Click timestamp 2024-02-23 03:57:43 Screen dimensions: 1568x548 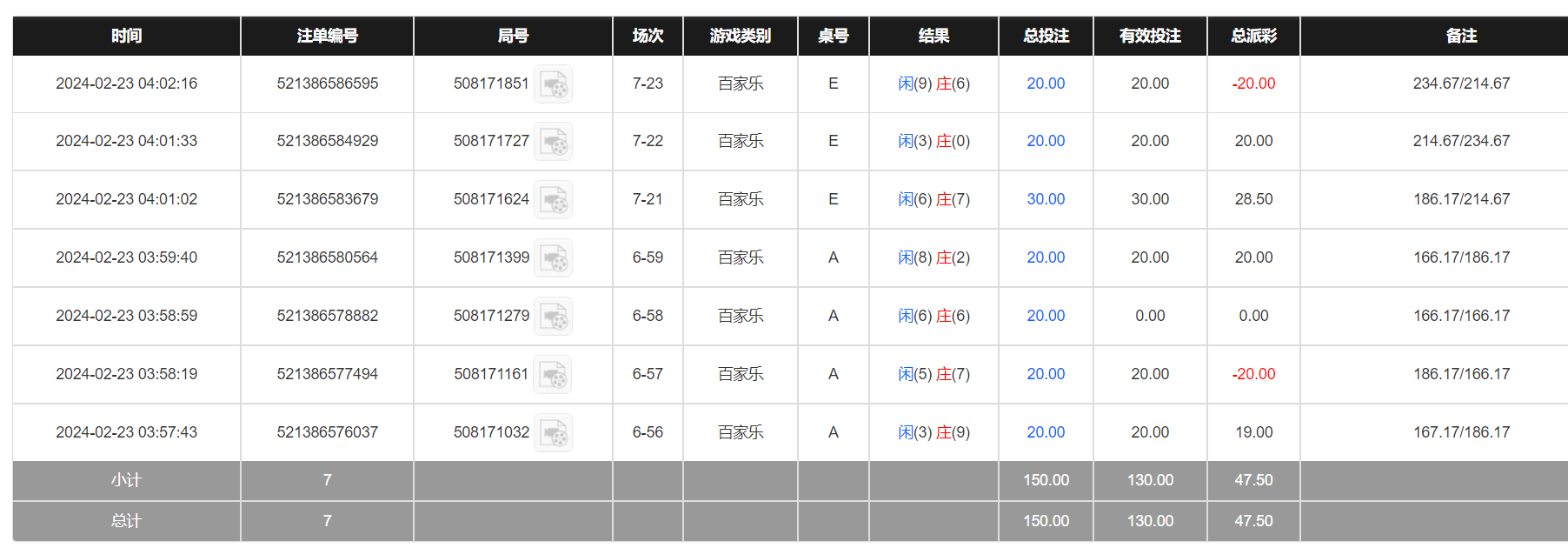pos(127,432)
